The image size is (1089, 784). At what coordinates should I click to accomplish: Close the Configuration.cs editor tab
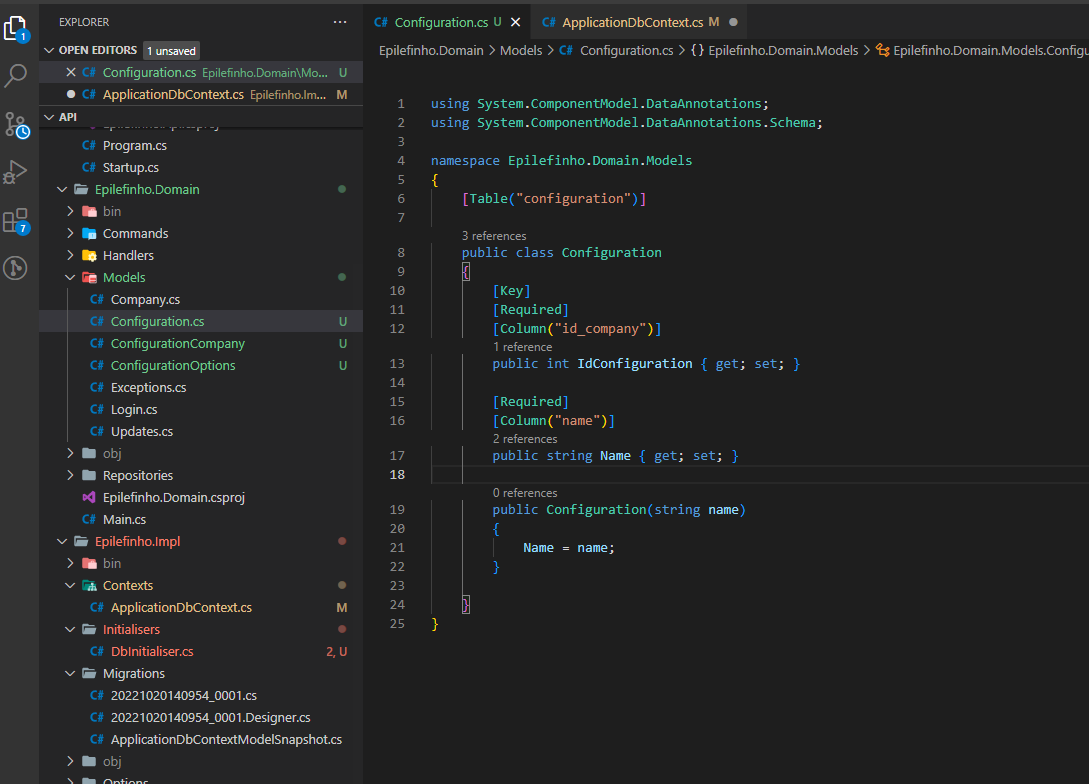tap(515, 22)
